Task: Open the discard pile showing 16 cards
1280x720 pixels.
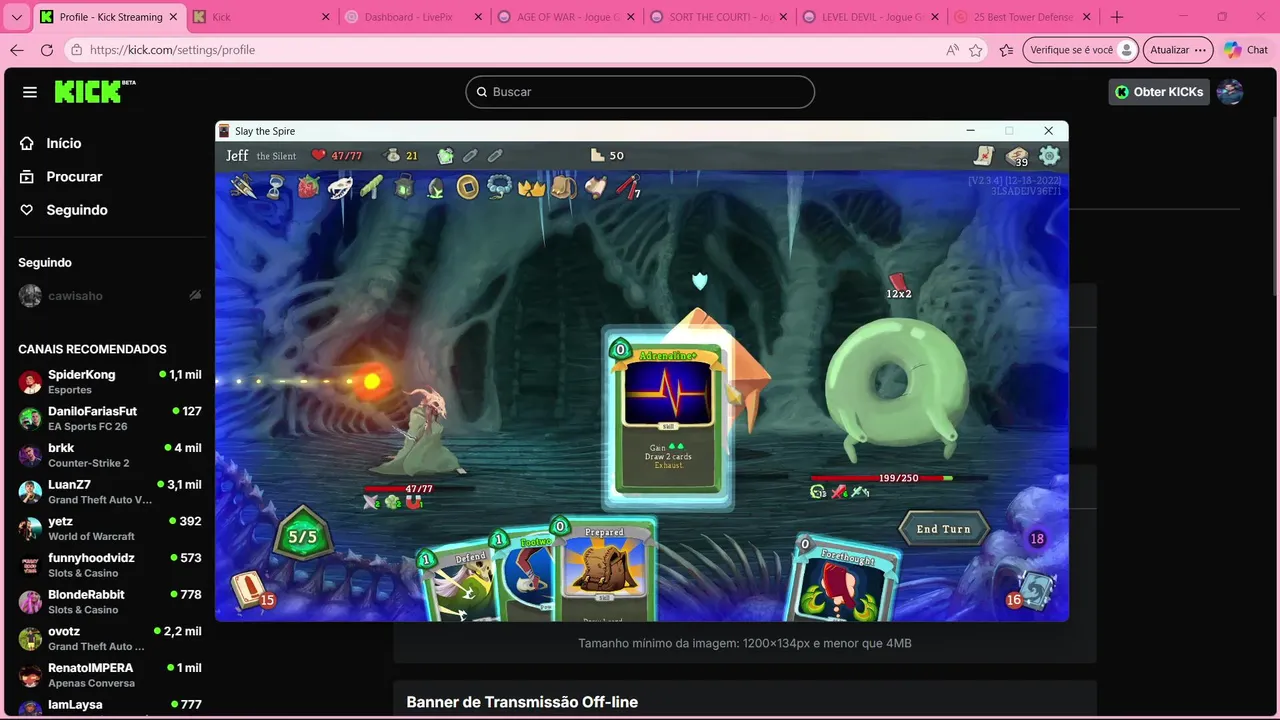Action: pos(1033,589)
